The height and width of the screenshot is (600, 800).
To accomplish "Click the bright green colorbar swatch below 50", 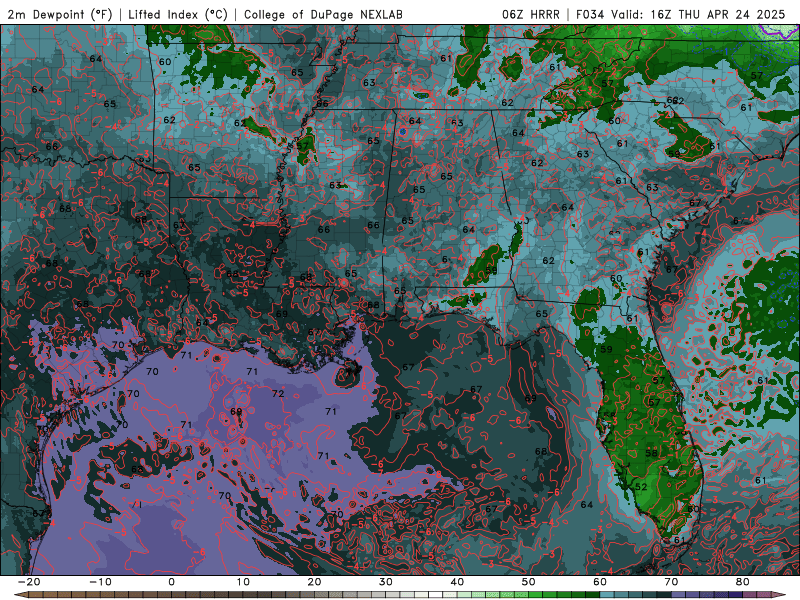I will point(536,595).
